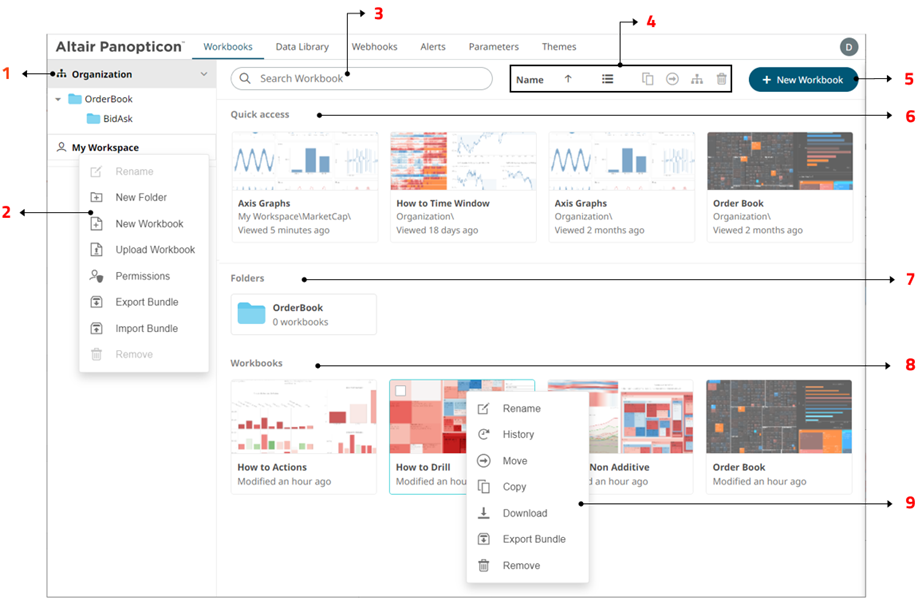Click the Import Bundle box icon
918x600 pixels.
coord(97,328)
